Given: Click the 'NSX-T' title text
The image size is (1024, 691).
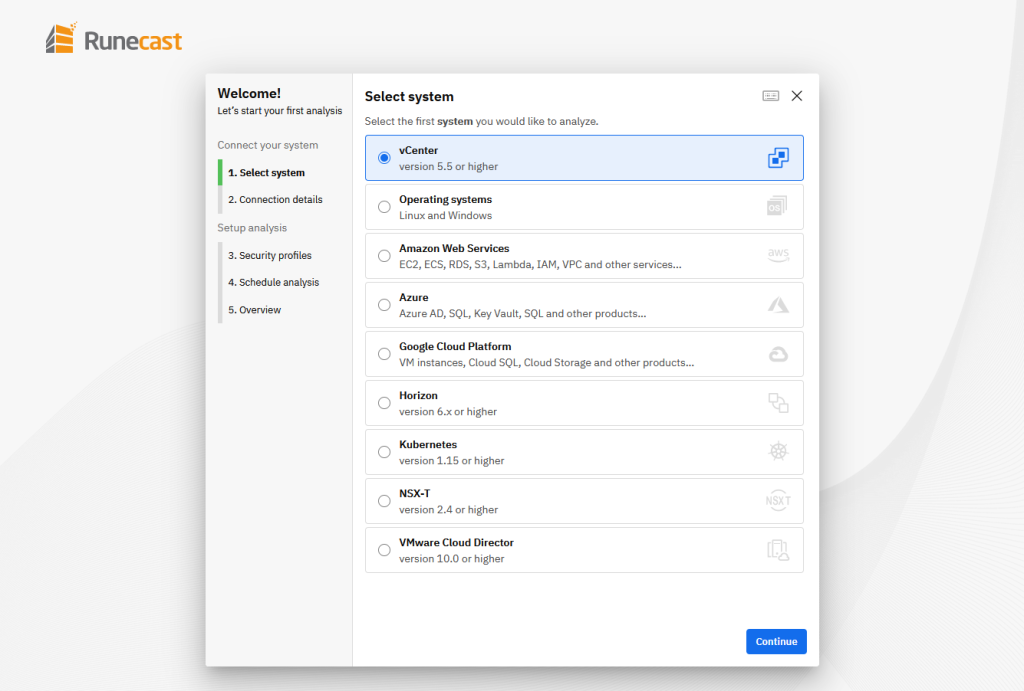Looking at the screenshot, I should [x=415, y=493].
